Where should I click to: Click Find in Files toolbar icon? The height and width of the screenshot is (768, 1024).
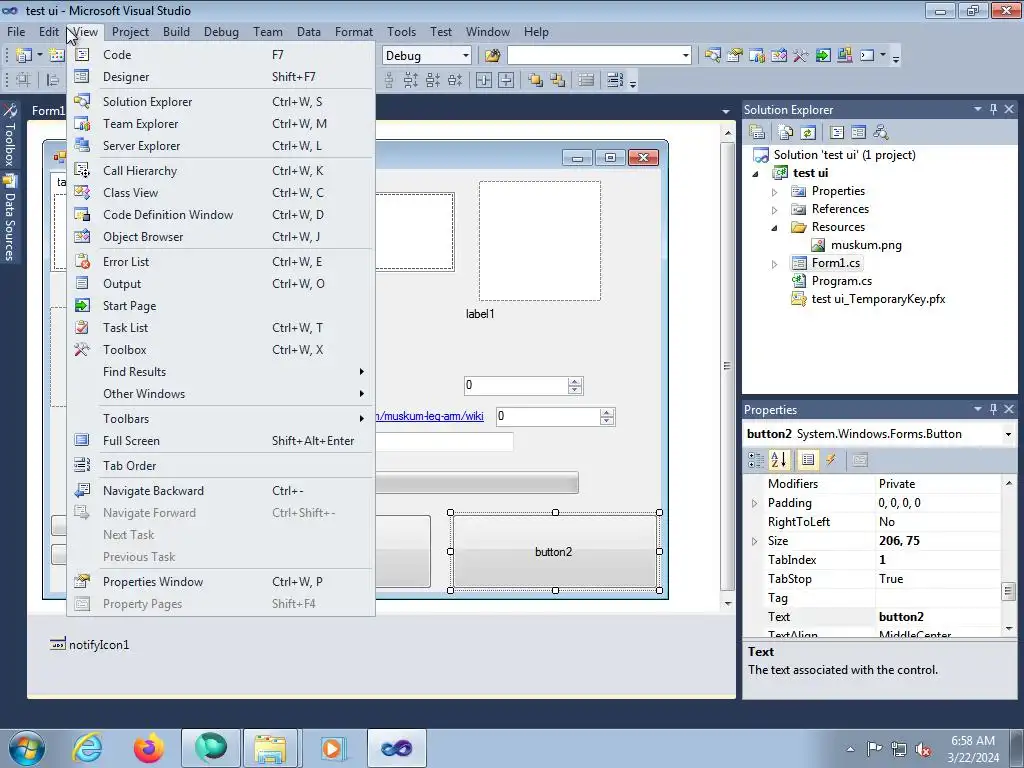pos(492,56)
